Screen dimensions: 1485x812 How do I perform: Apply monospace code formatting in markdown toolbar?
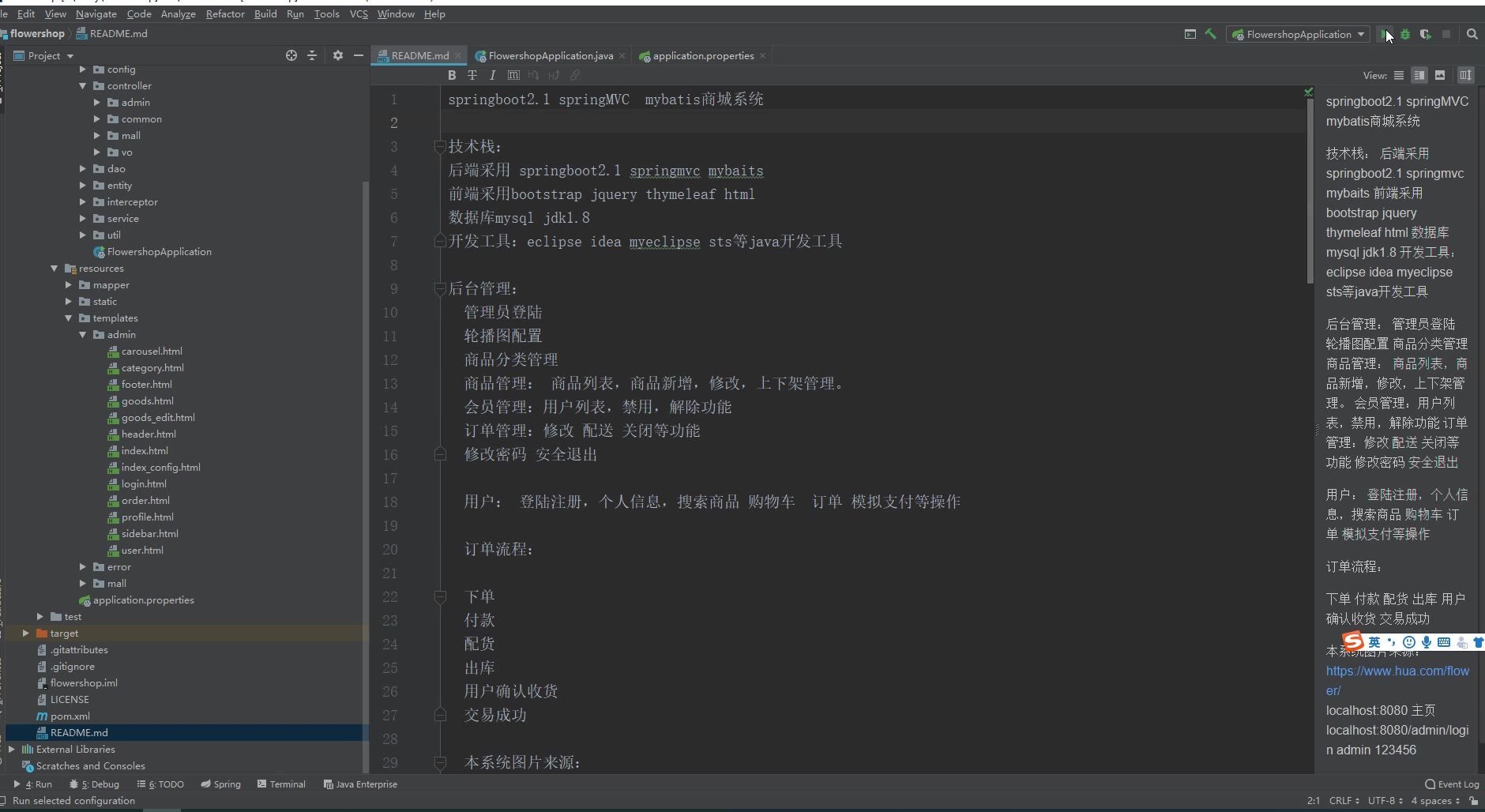[x=513, y=75]
